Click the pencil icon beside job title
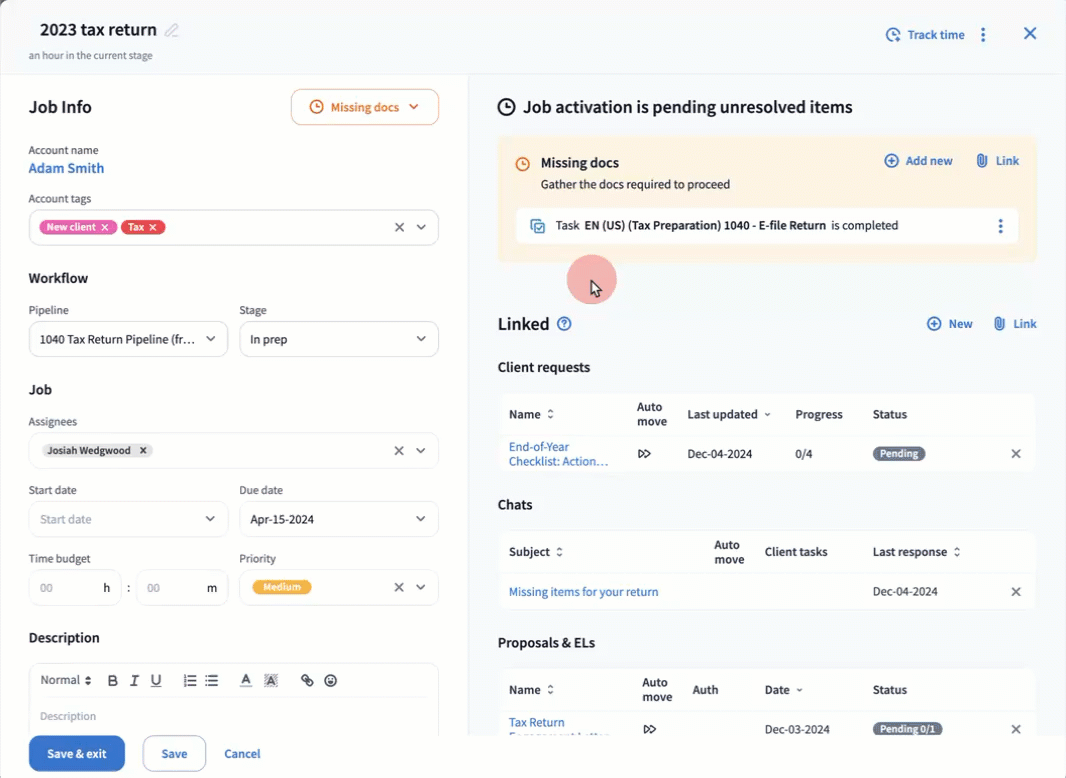The width and height of the screenshot is (1066, 778). 172,30
